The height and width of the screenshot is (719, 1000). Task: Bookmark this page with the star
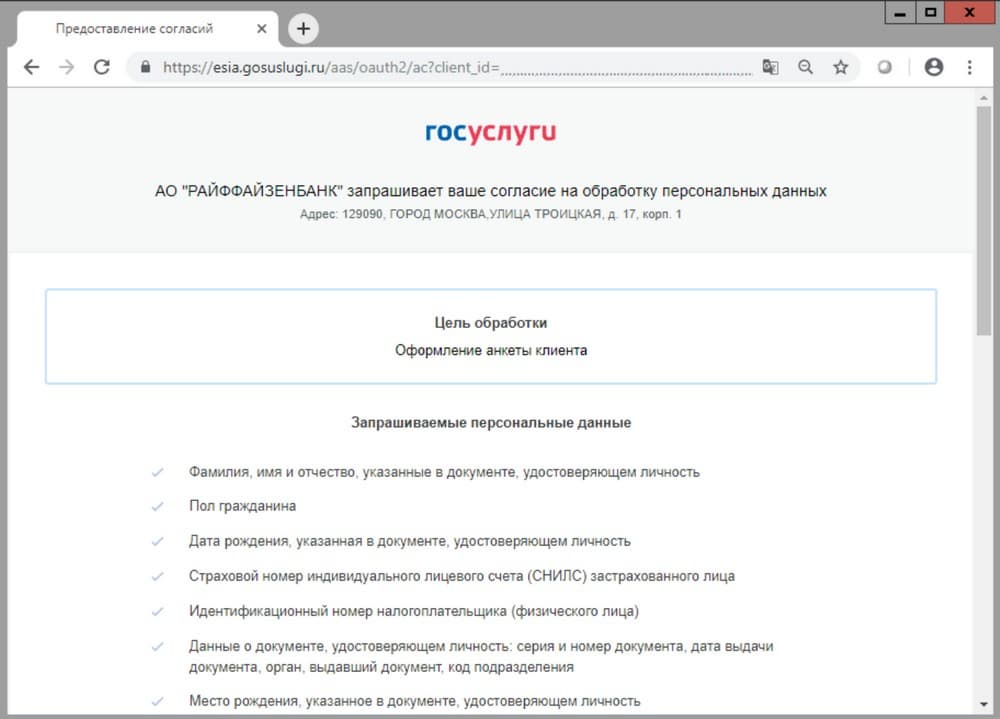pyautogui.click(x=841, y=67)
